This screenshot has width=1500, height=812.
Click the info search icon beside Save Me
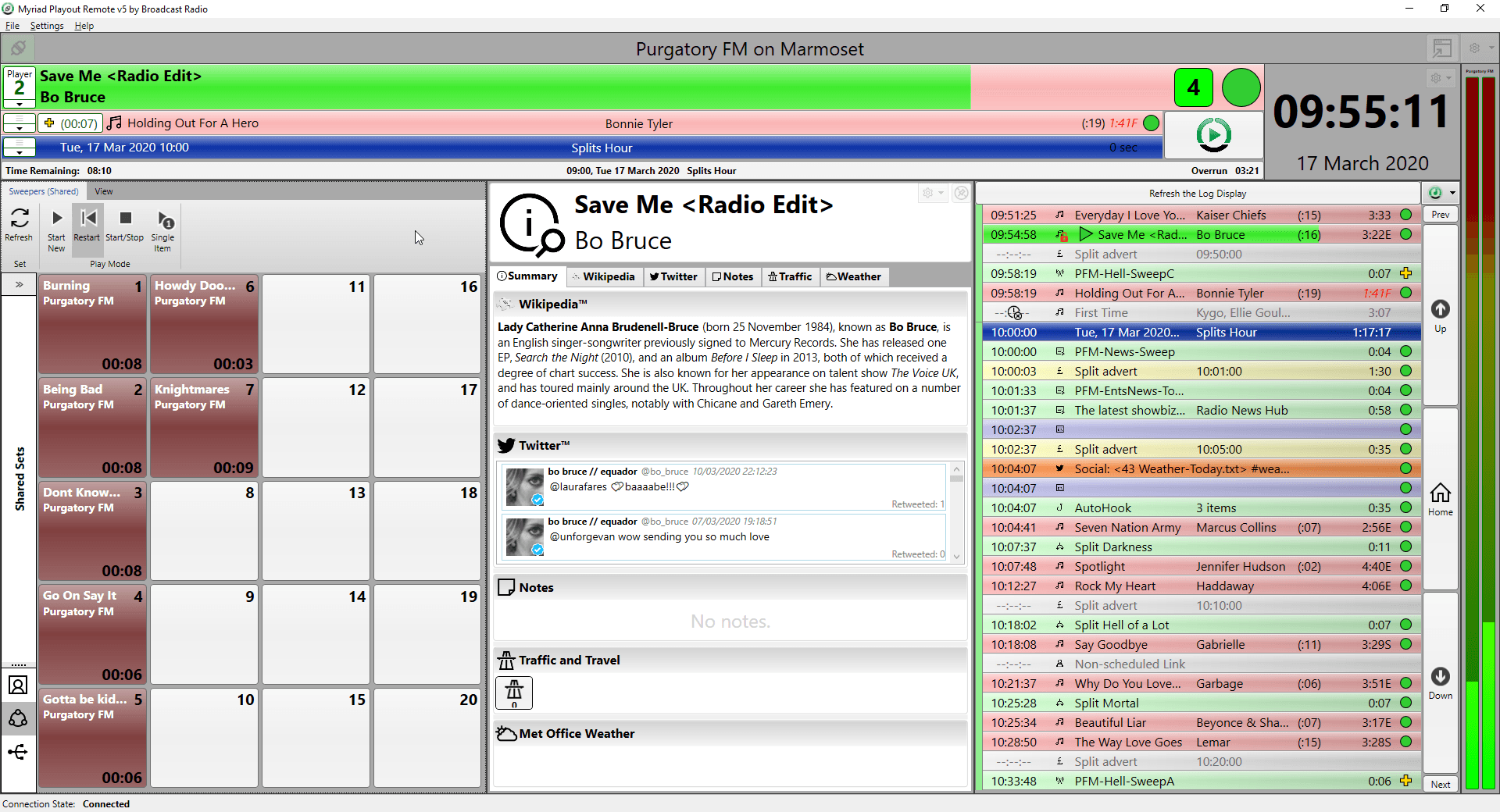pos(531,225)
